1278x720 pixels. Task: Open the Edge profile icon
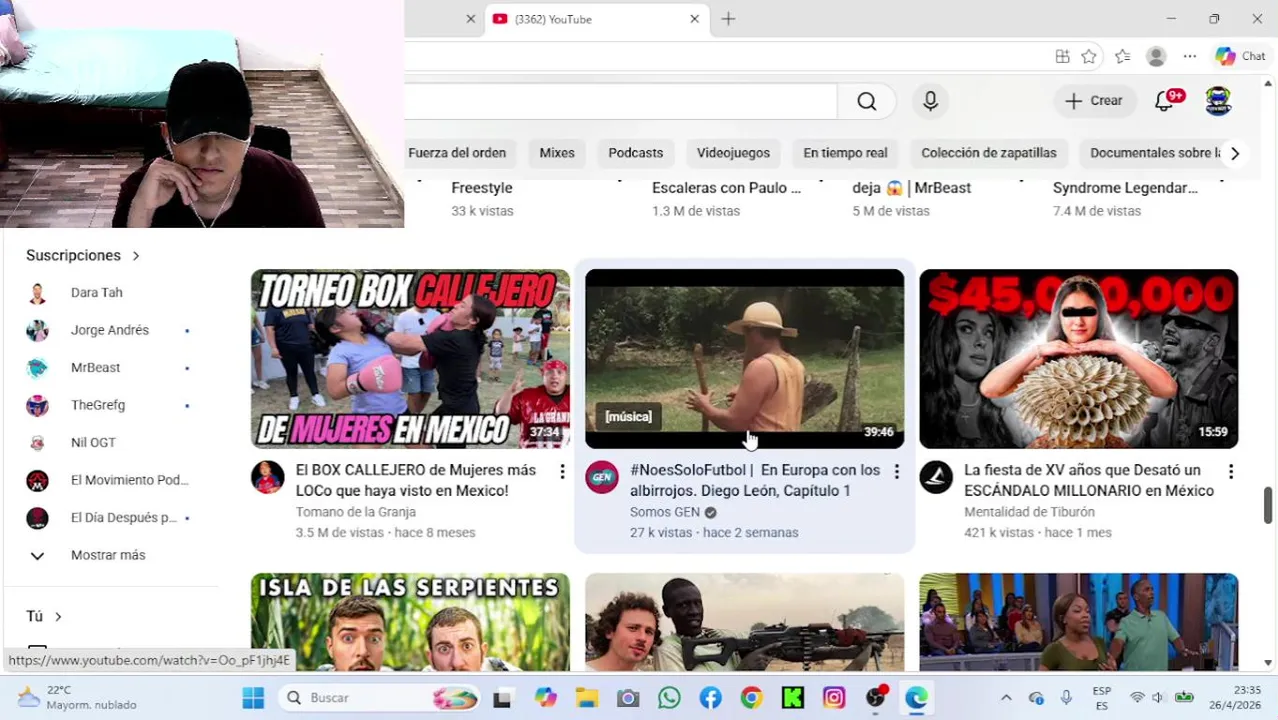point(1156,57)
